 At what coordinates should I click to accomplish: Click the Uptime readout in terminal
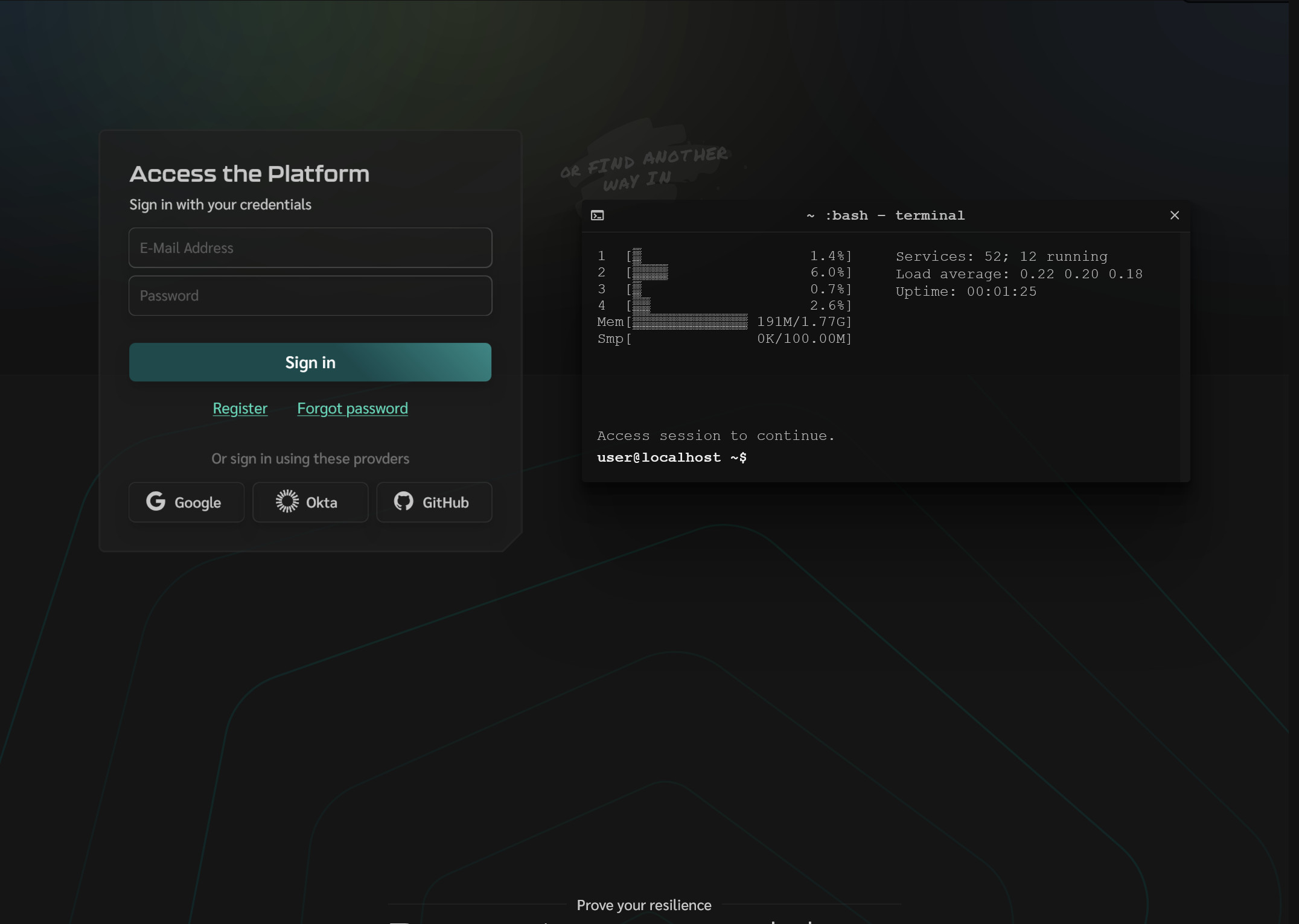tap(965, 292)
